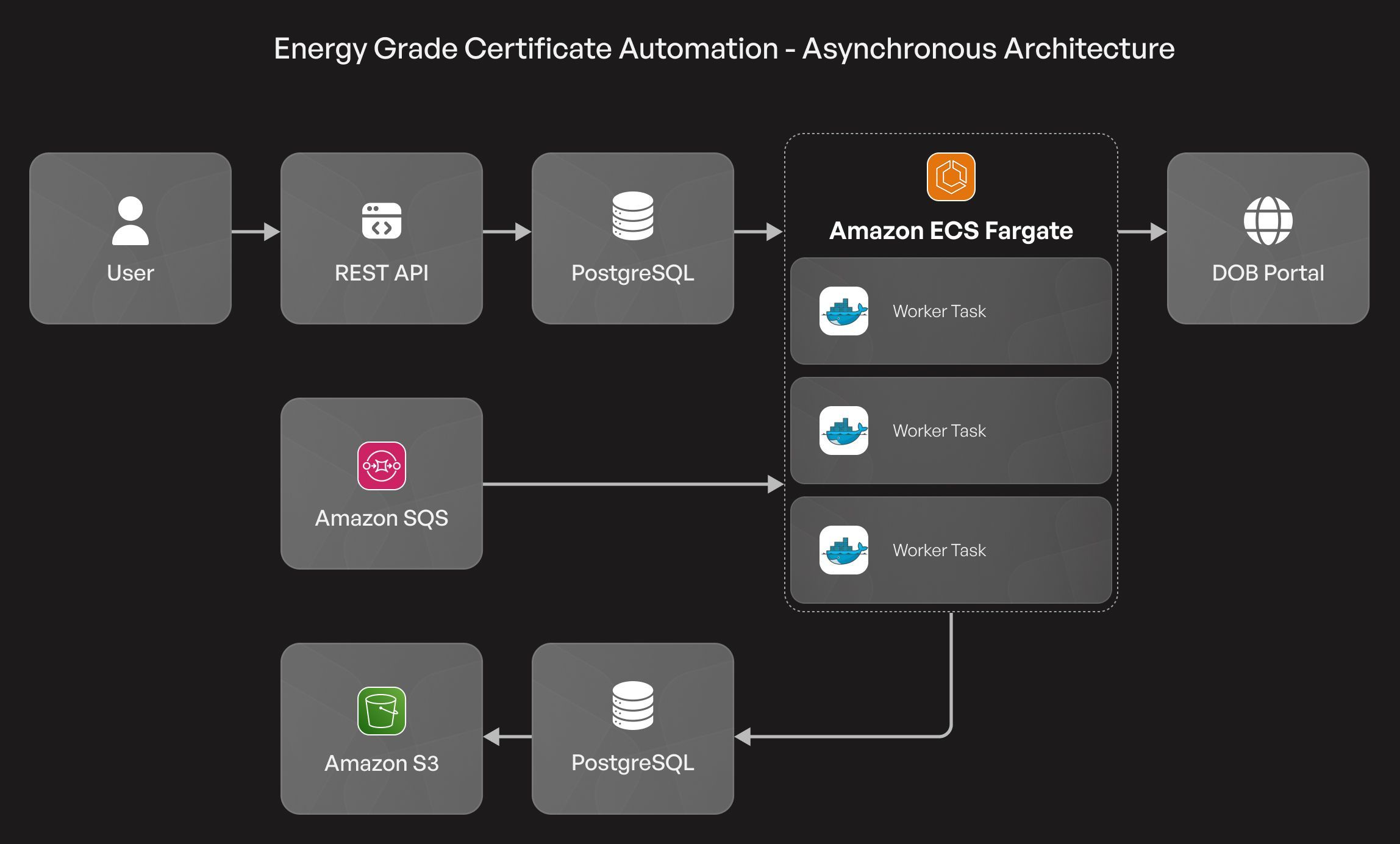The width and height of the screenshot is (1400, 844).
Task: Click the green Amazon S3 bucket icon
Action: click(382, 711)
